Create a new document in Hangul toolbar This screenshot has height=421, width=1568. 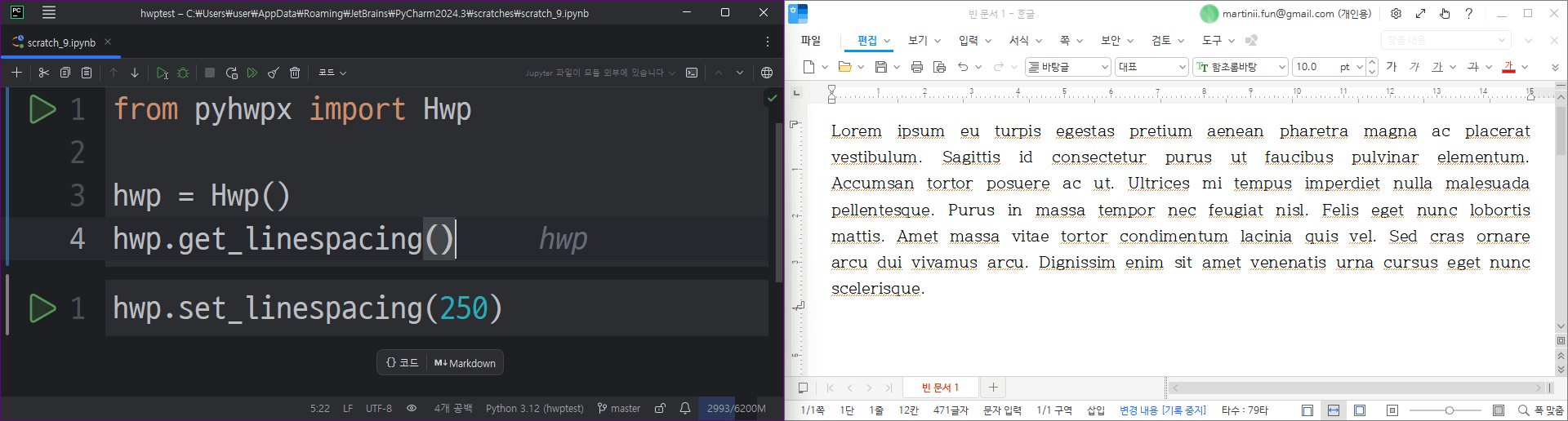click(808, 67)
